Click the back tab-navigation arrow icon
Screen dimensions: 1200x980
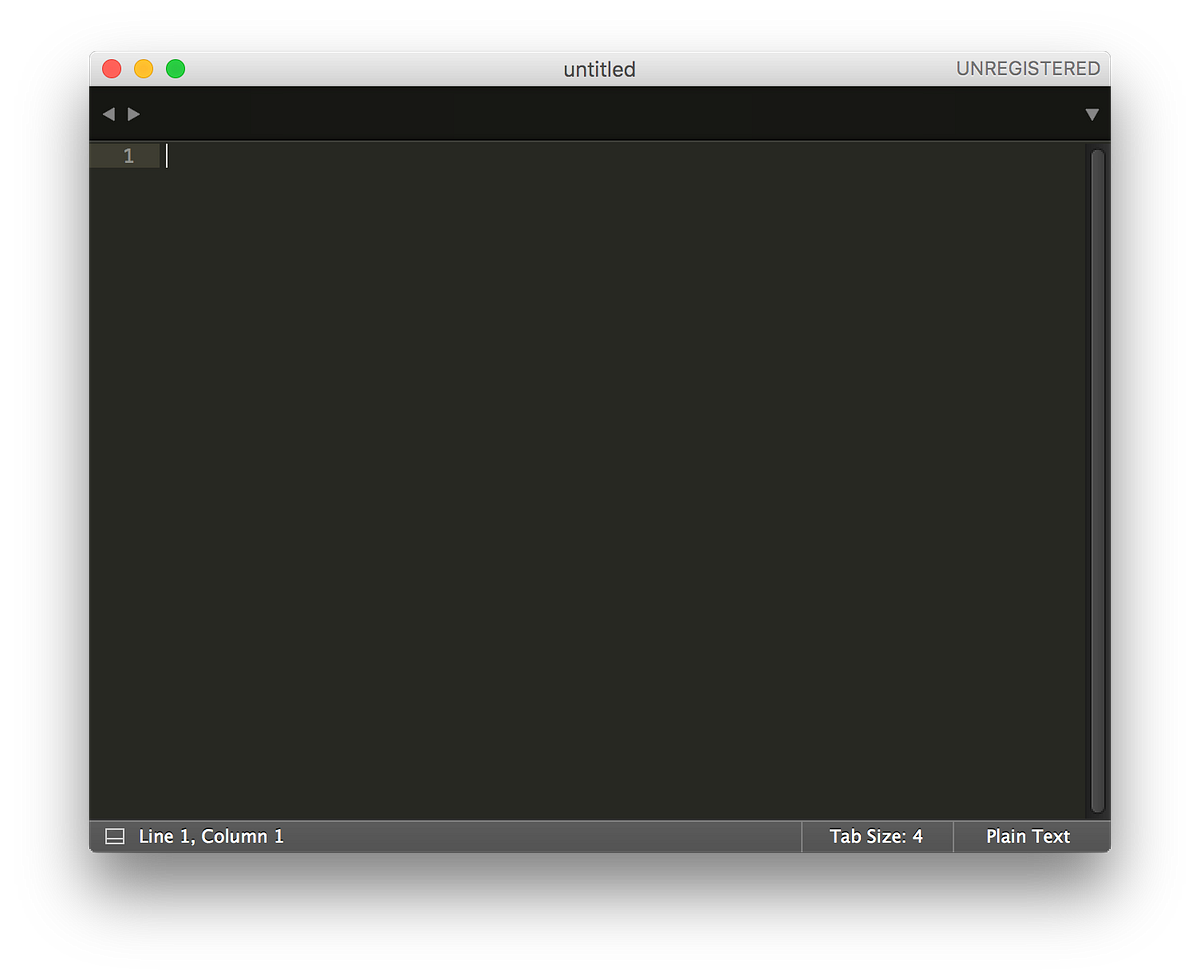coord(108,114)
